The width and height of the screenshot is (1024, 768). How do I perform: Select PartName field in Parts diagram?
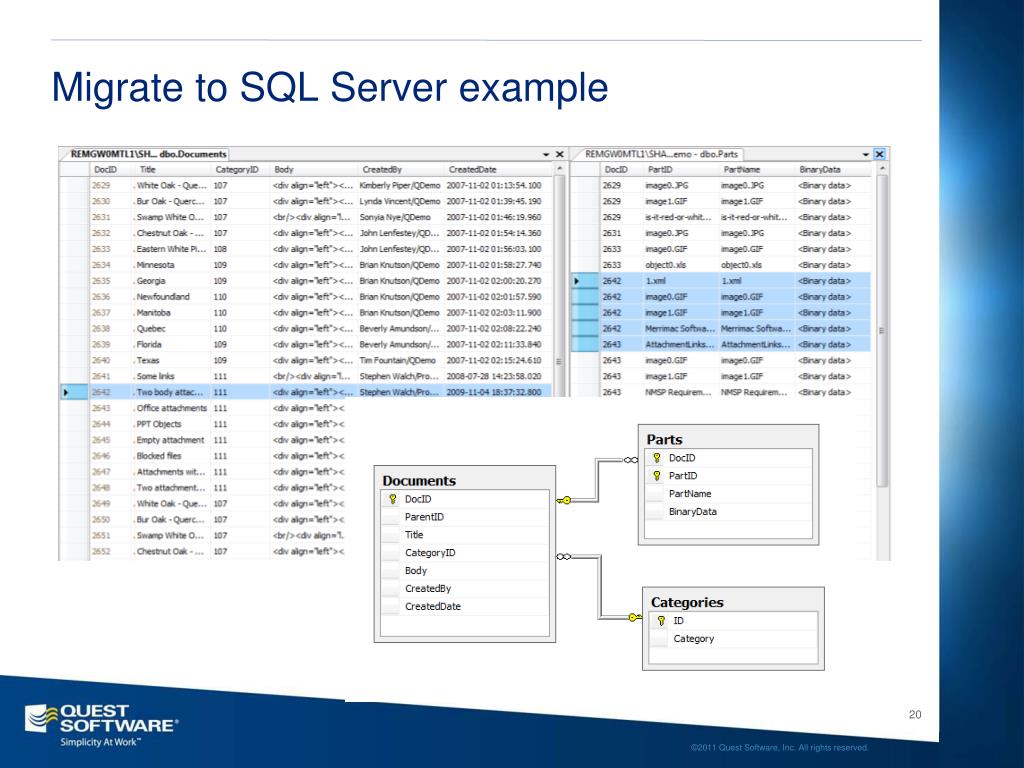(729, 494)
